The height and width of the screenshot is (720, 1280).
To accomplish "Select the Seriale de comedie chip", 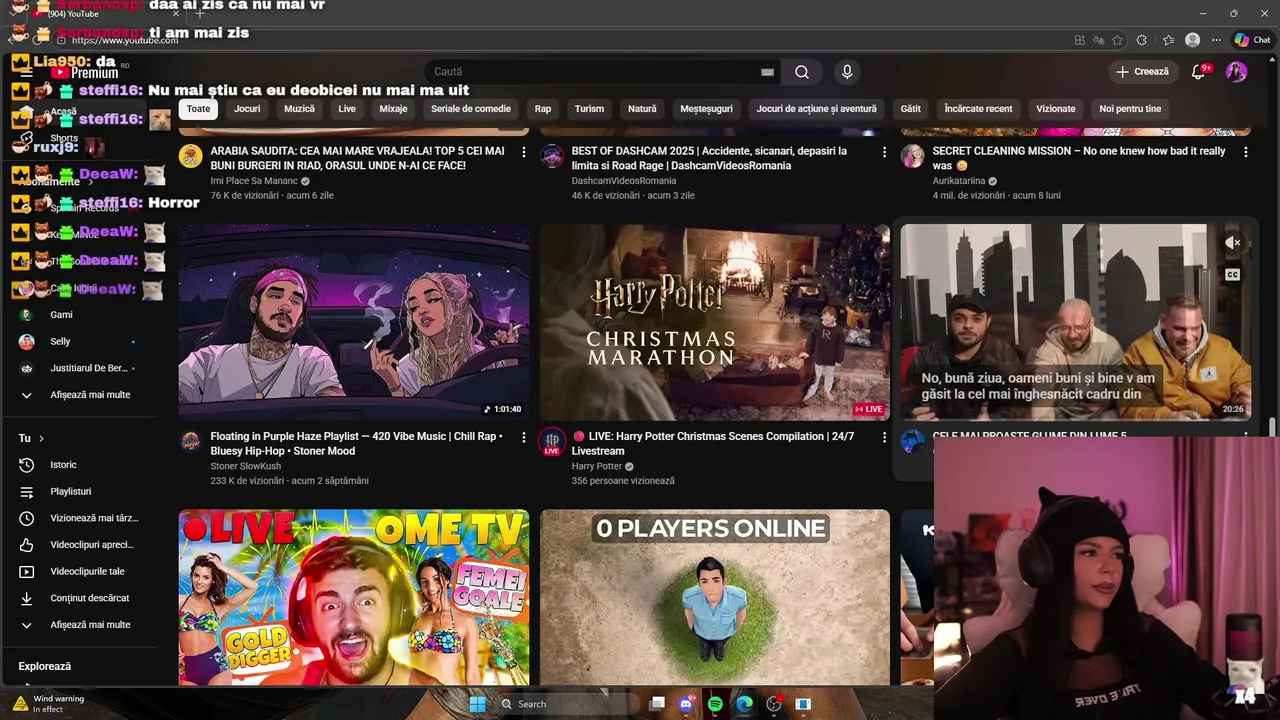I will tap(471, 109).
